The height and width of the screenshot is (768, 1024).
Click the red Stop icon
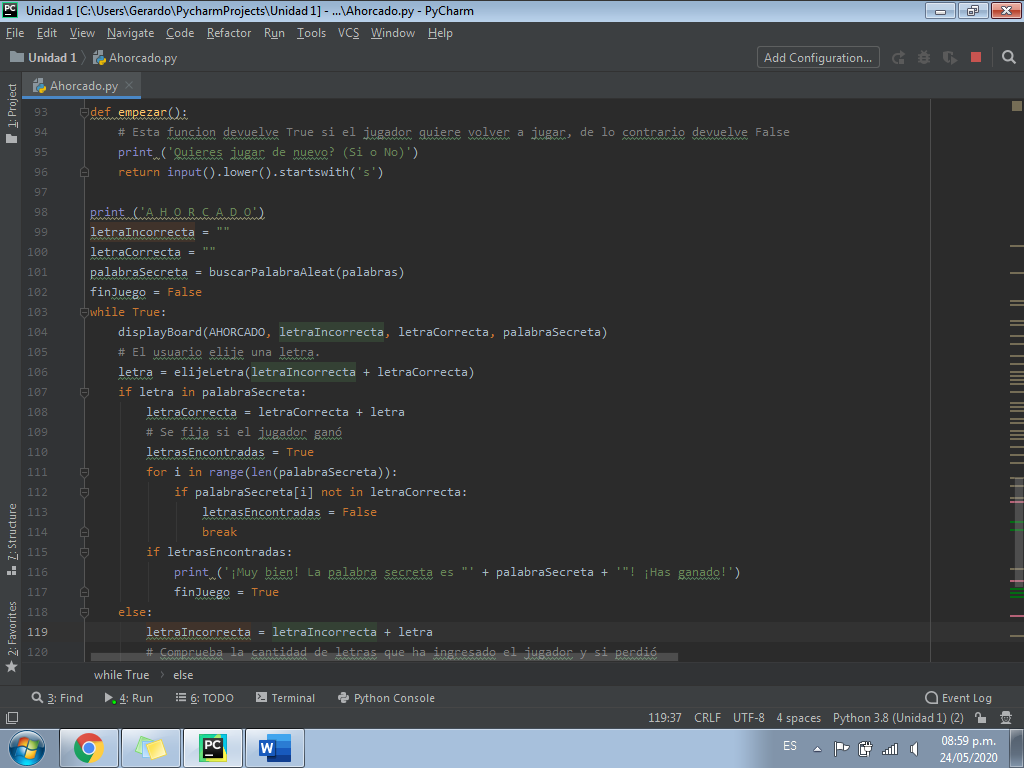pyautogui.click(x=976, y=57)
